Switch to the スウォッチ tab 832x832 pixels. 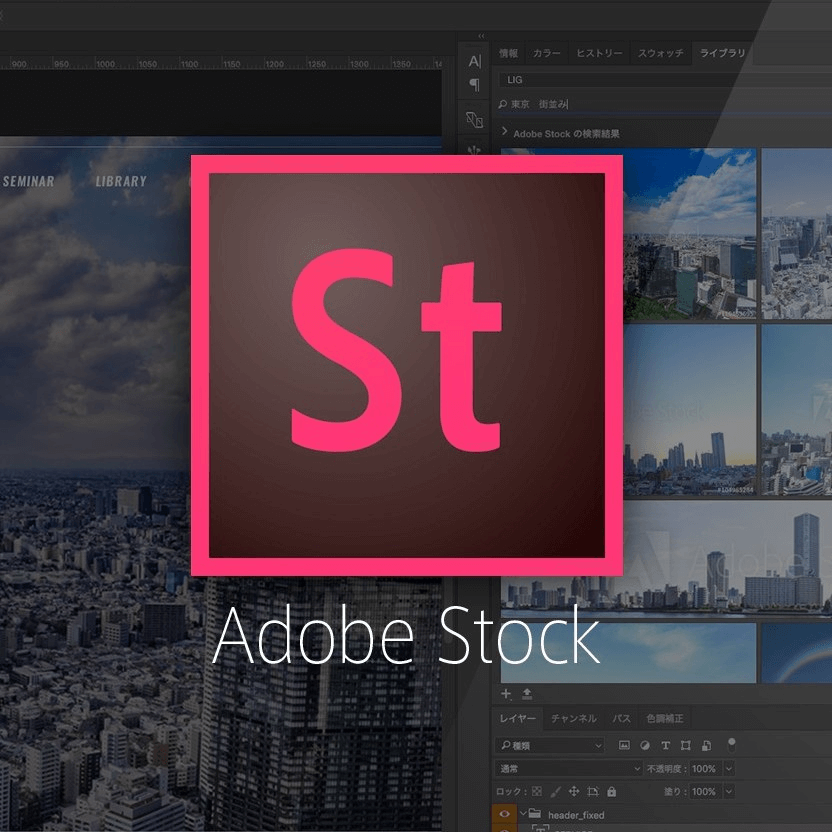click(661, 53)
